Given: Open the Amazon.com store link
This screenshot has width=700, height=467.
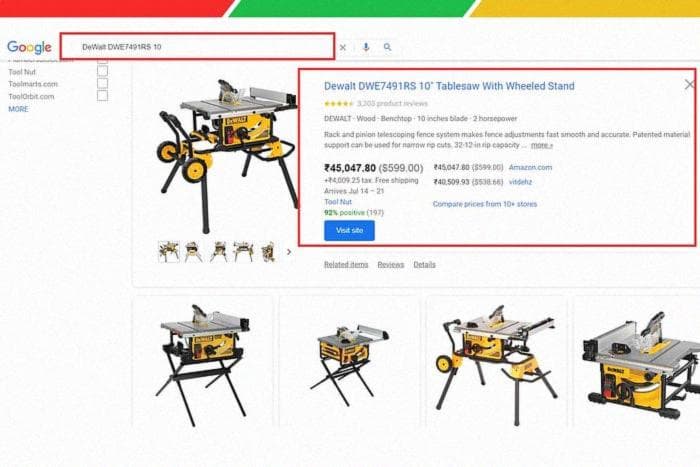Looking at the screenshot, I should [x=530, y=167].
